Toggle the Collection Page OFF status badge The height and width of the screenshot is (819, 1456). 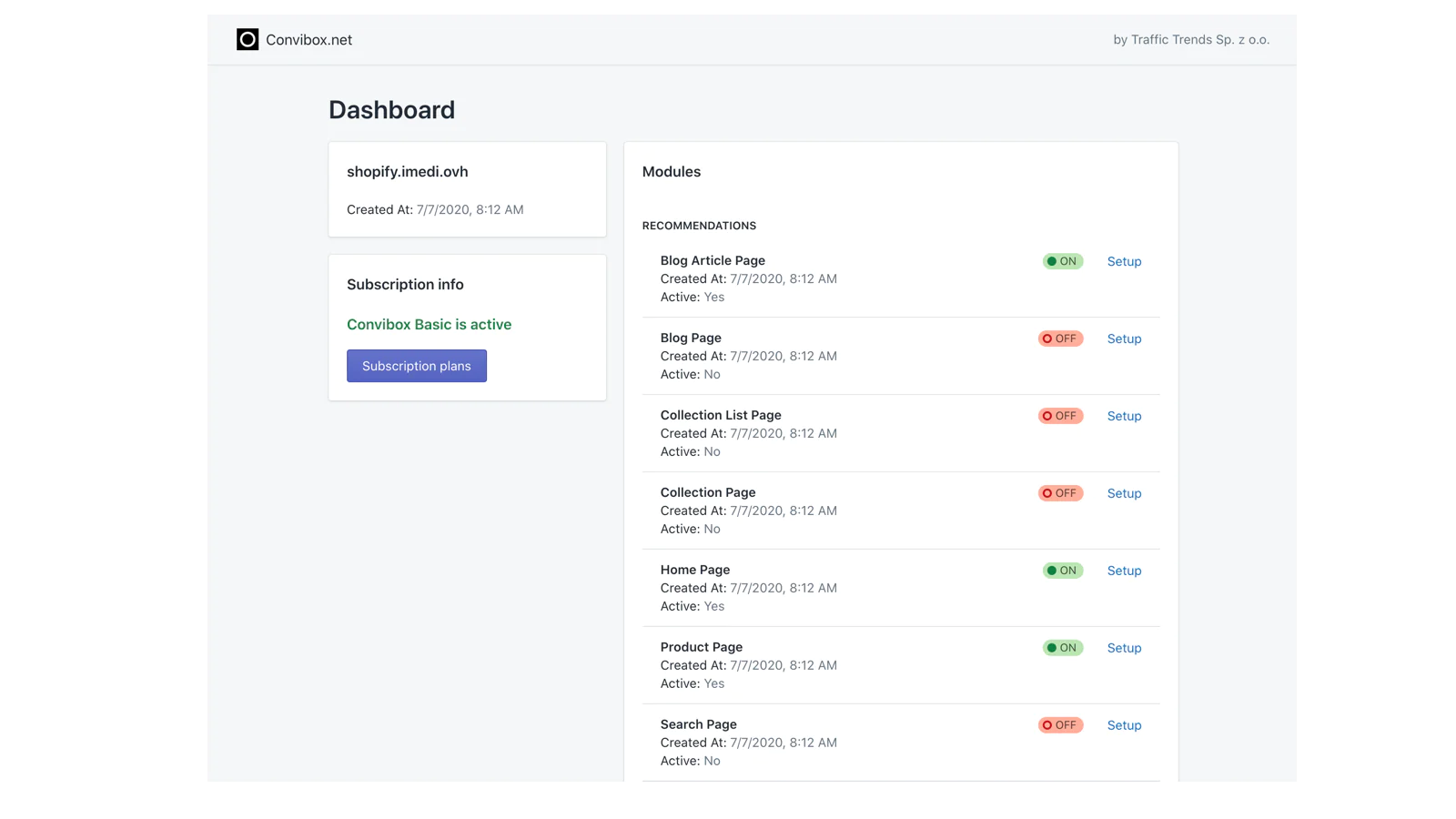click(x=1060, y=493)
